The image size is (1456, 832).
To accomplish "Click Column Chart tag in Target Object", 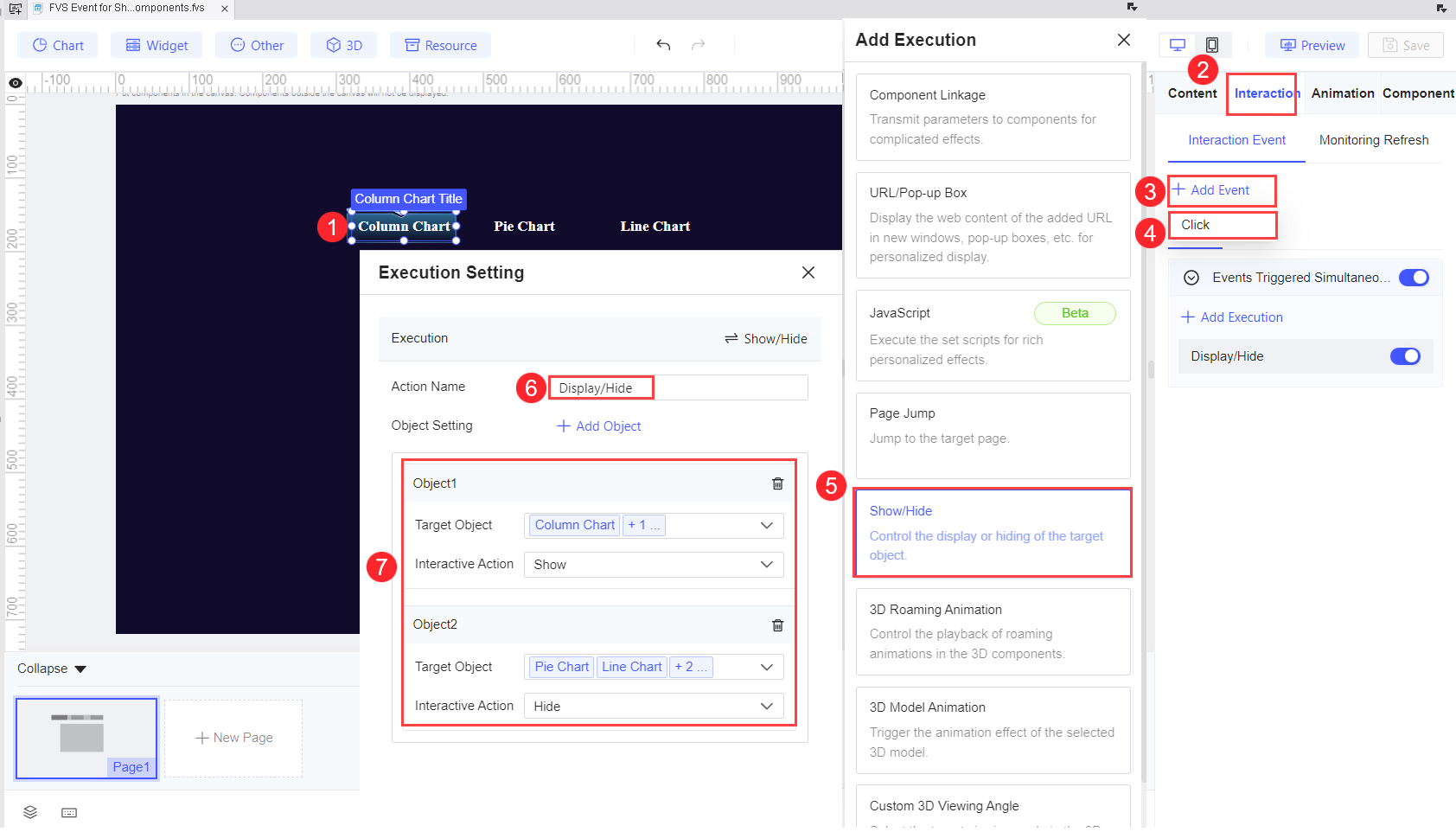I will [x=574, y=525].
